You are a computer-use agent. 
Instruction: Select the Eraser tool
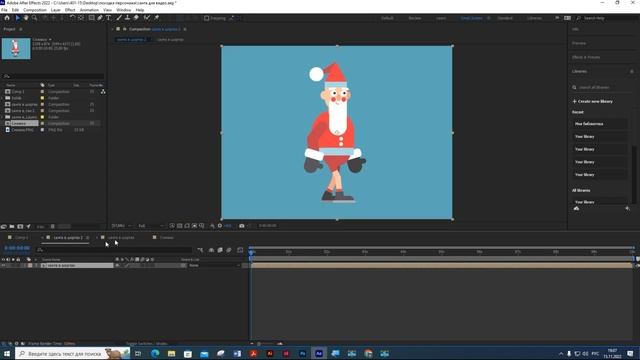pos(136,18)
